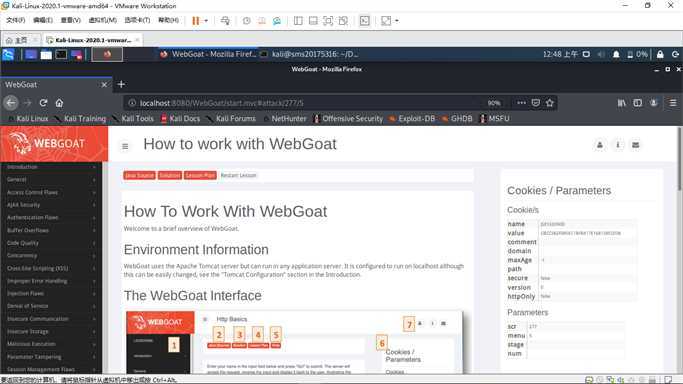
Task: Click the Firefox home icon
Action: (x=59, y=103)
